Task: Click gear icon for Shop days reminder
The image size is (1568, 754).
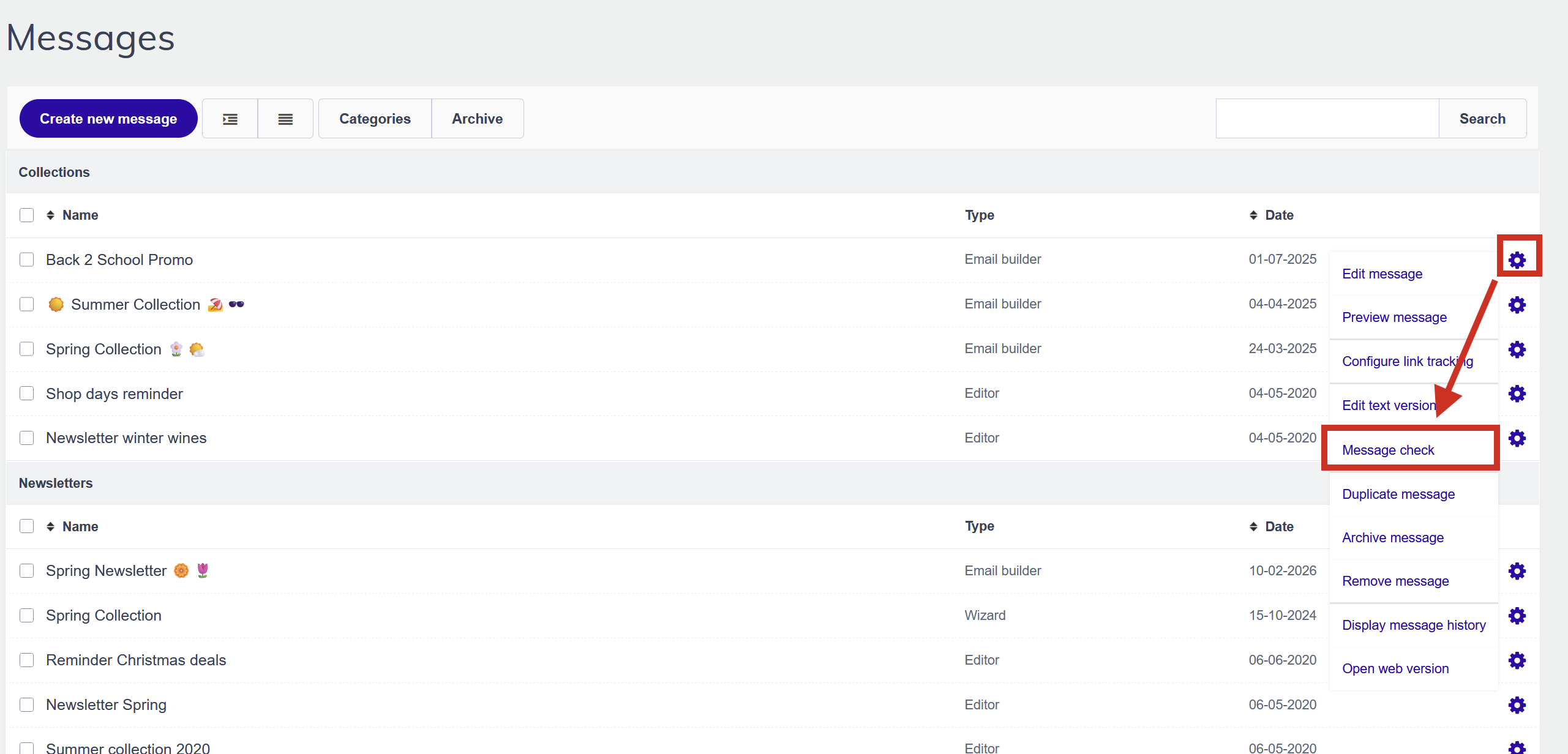Action: point(1517,394)
